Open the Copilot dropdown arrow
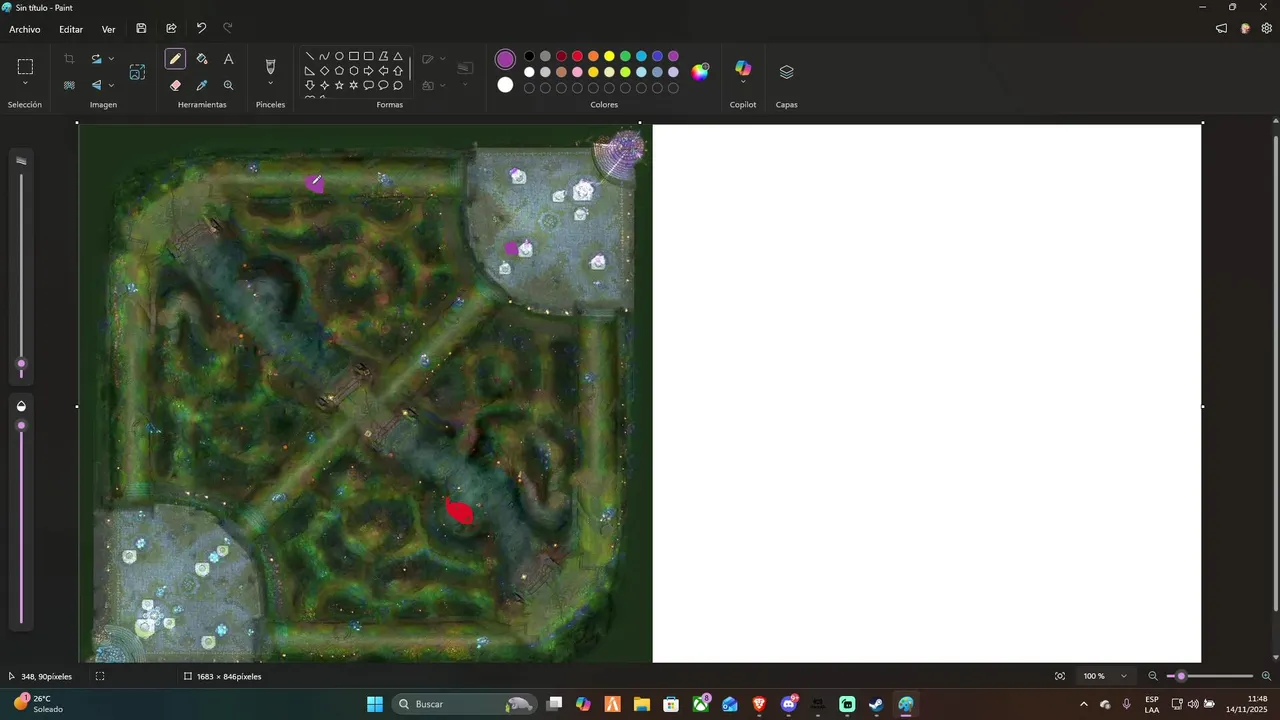Viewport: 1280px width, 720px height. pos(743,83)
